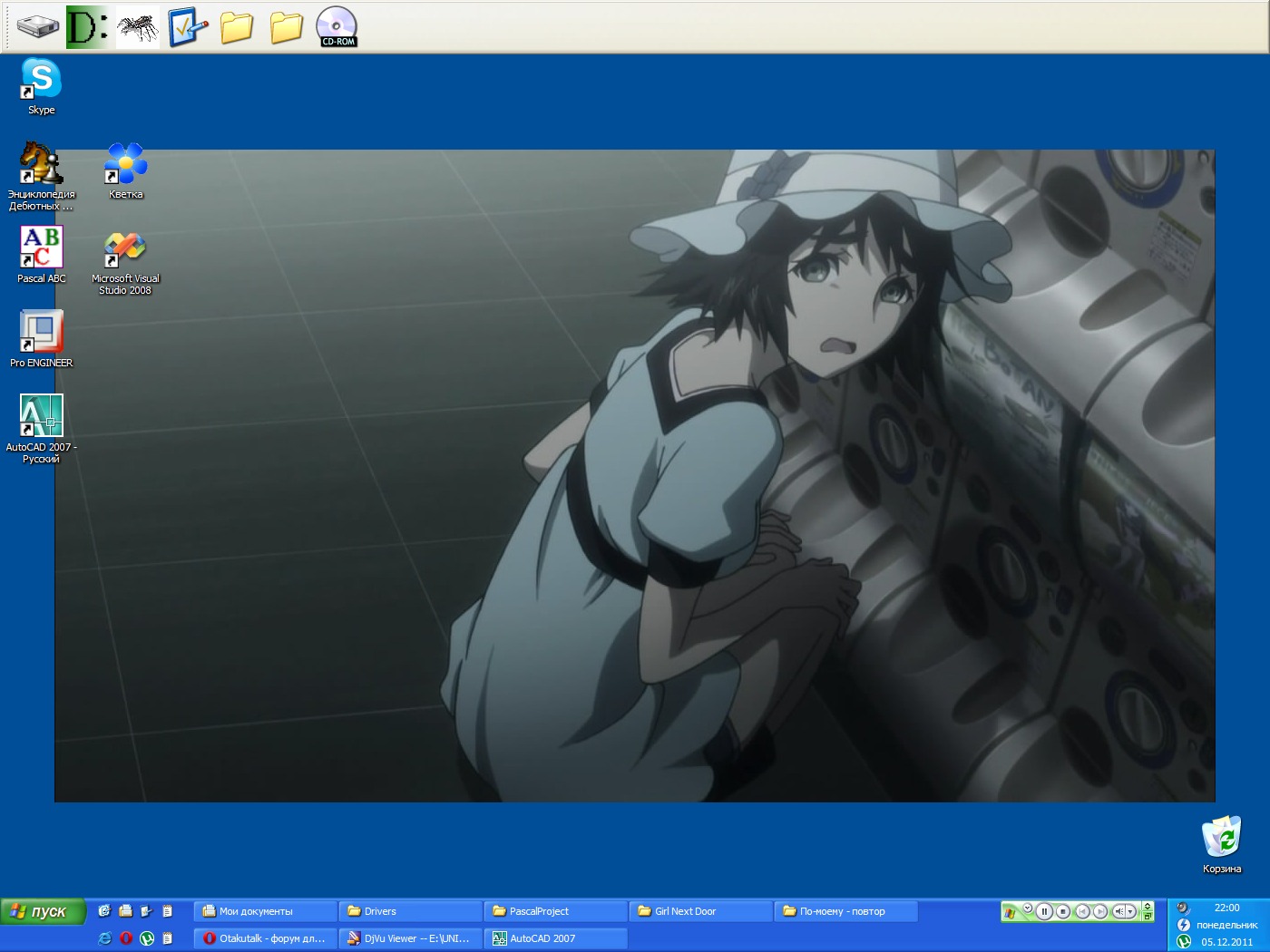Mute the media player toolbar speaker
This screenshot has height=952, width=1270.
tap(1119, 911)
